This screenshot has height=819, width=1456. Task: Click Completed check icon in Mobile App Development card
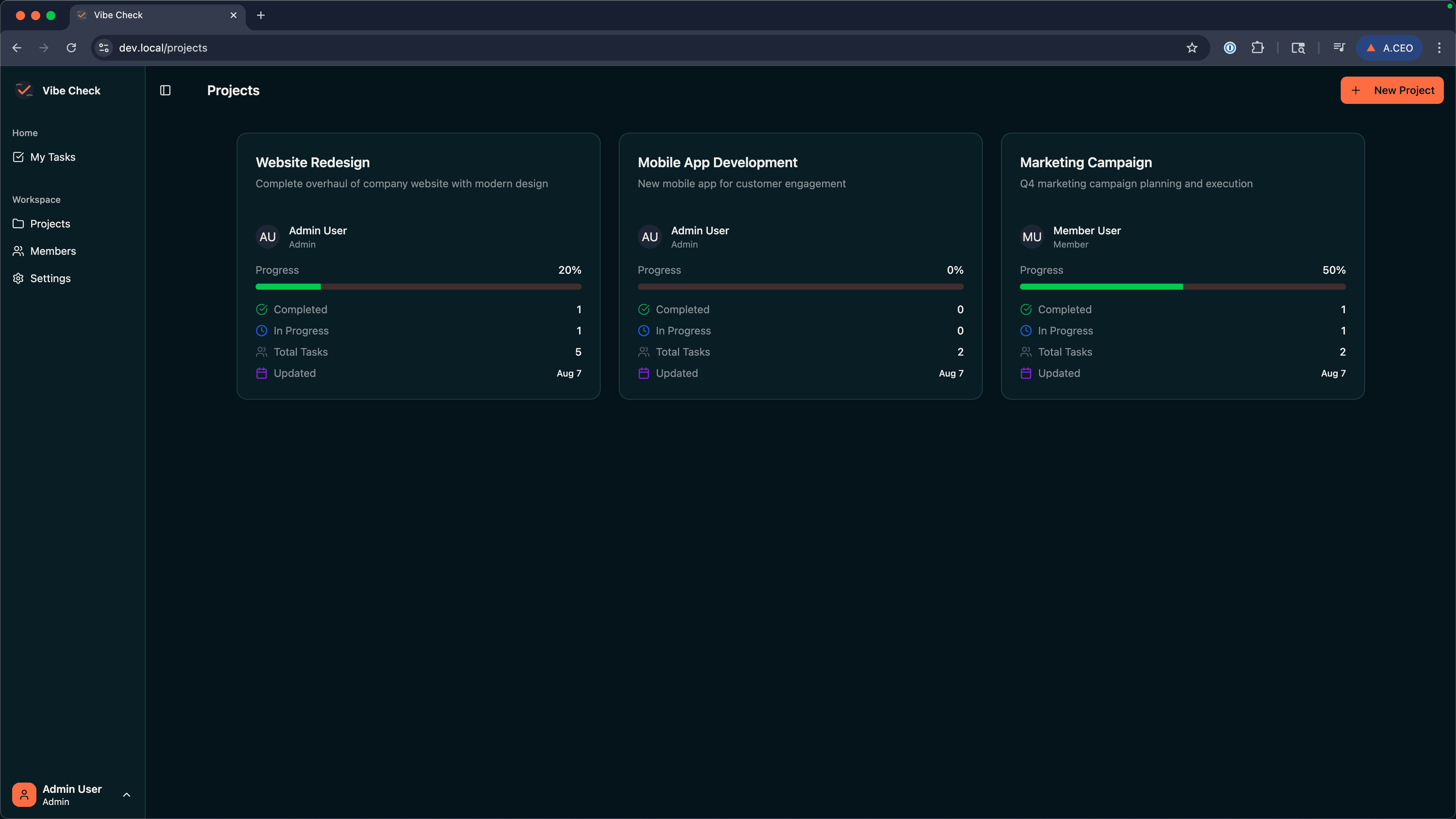click(643, 309)
